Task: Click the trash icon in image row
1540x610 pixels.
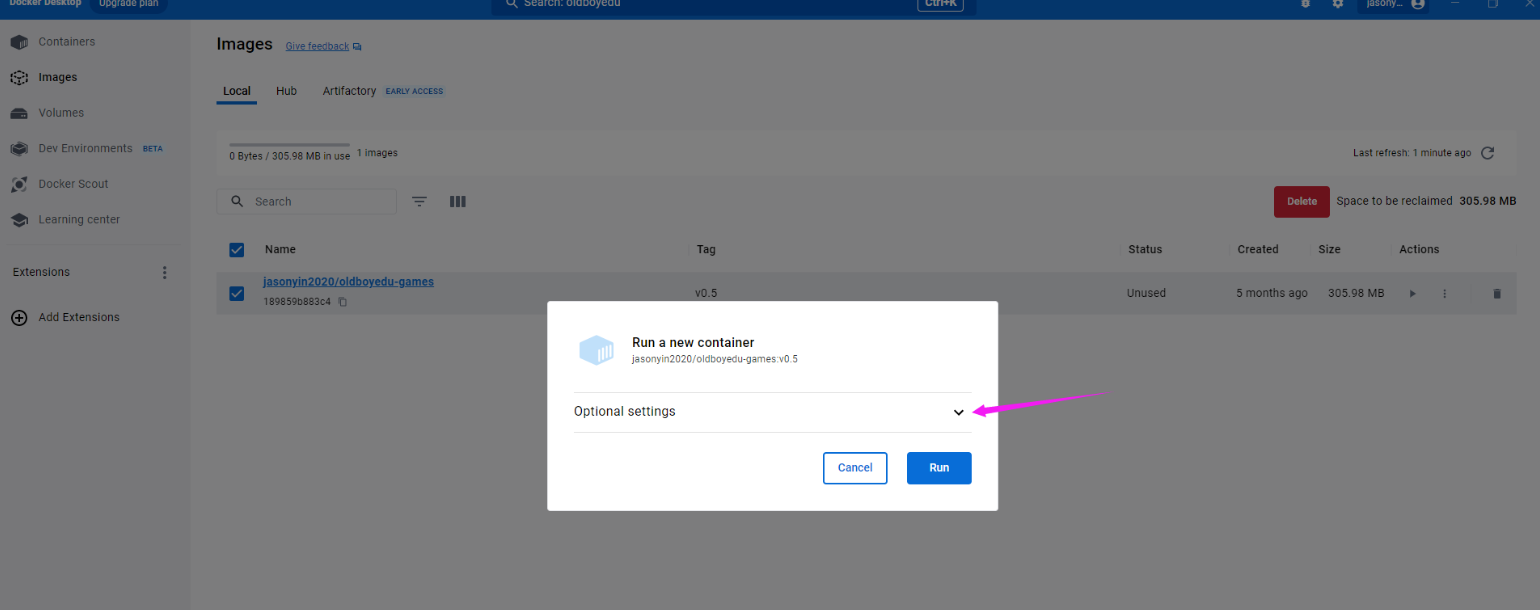Action: (1497, 294)
